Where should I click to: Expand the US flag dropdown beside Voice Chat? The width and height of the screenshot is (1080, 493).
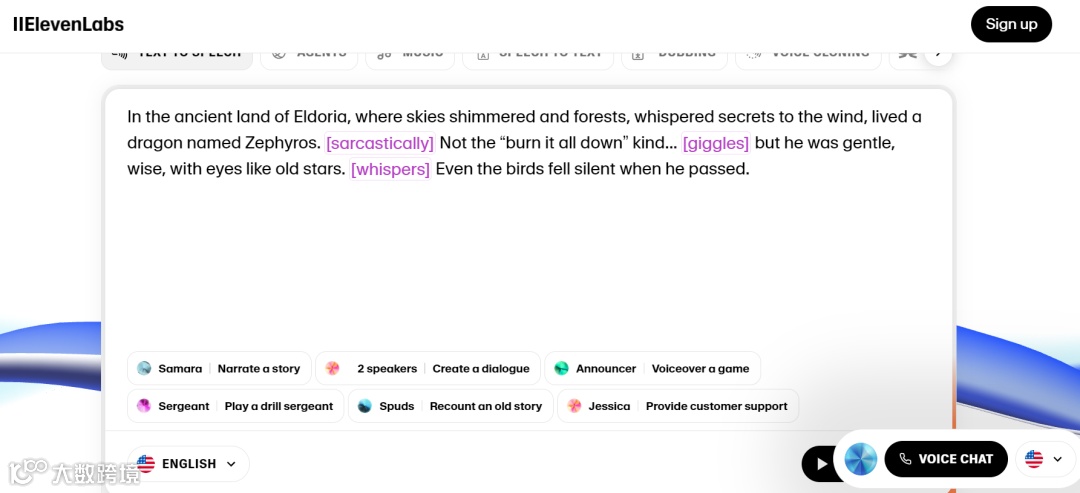[1045, 459]
